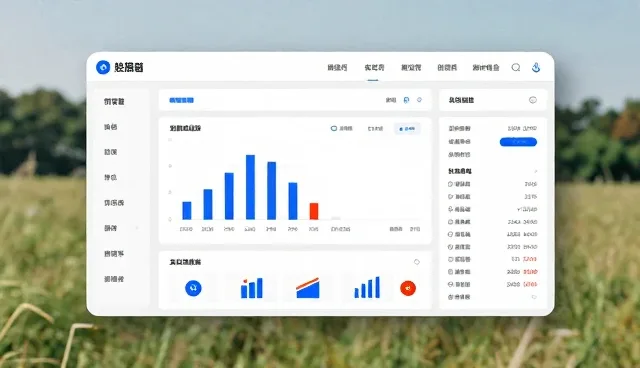
Task: Click the blue circular refresh icon
Action: [193, 288]
